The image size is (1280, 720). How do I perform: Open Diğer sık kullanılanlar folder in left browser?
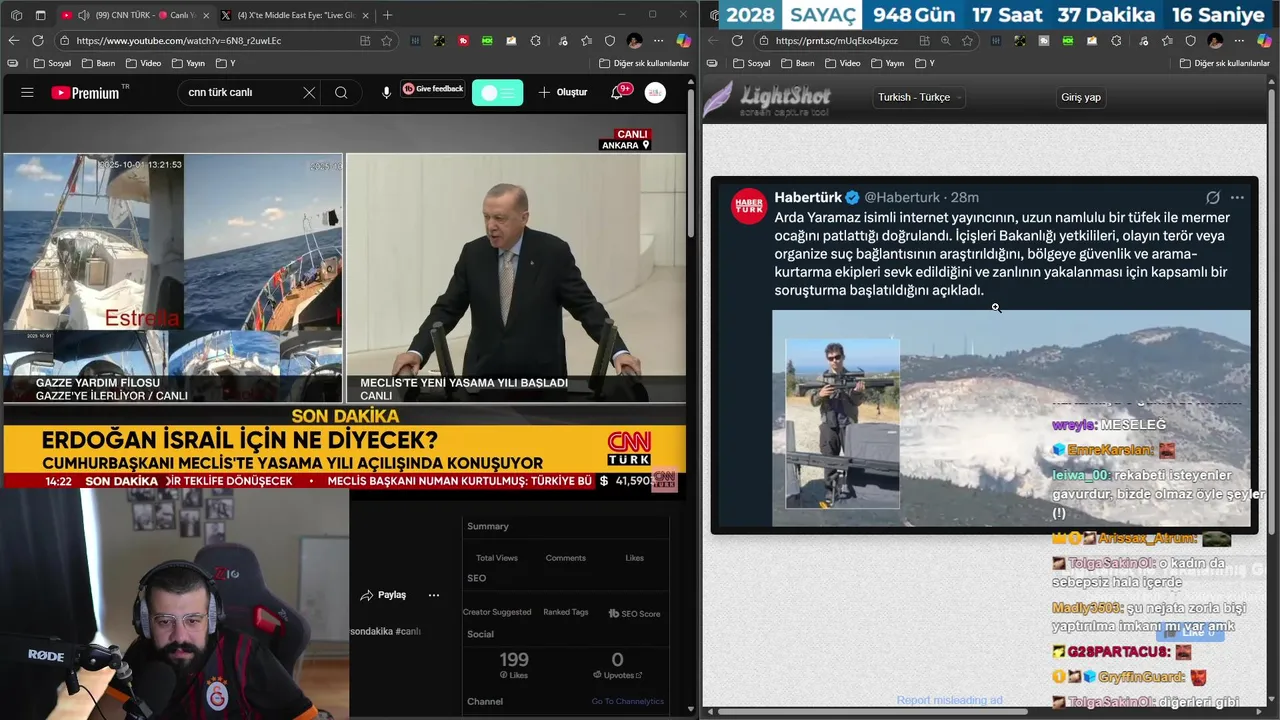[x=644, y=63]
